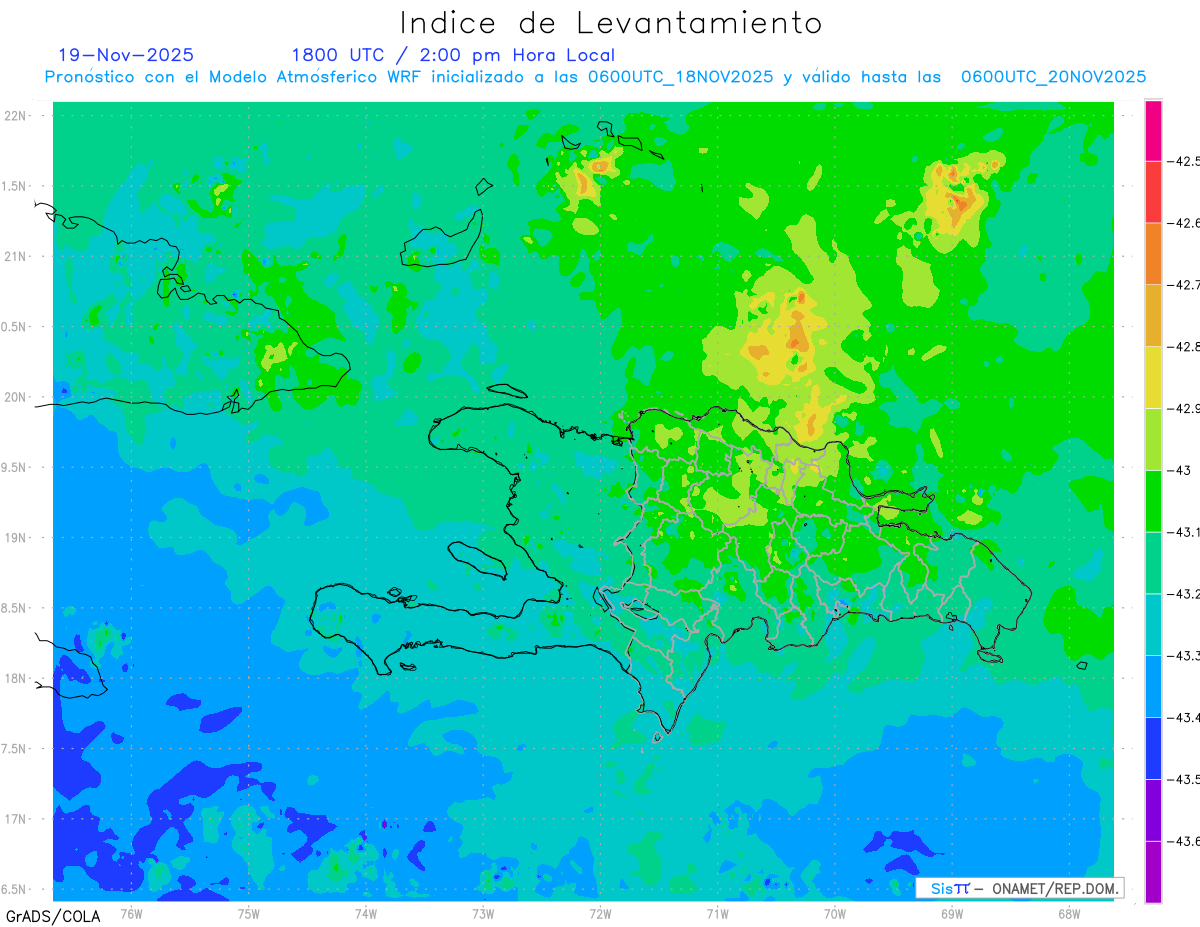Select the '19-Nov-2025' date text

tap(126, 55)
